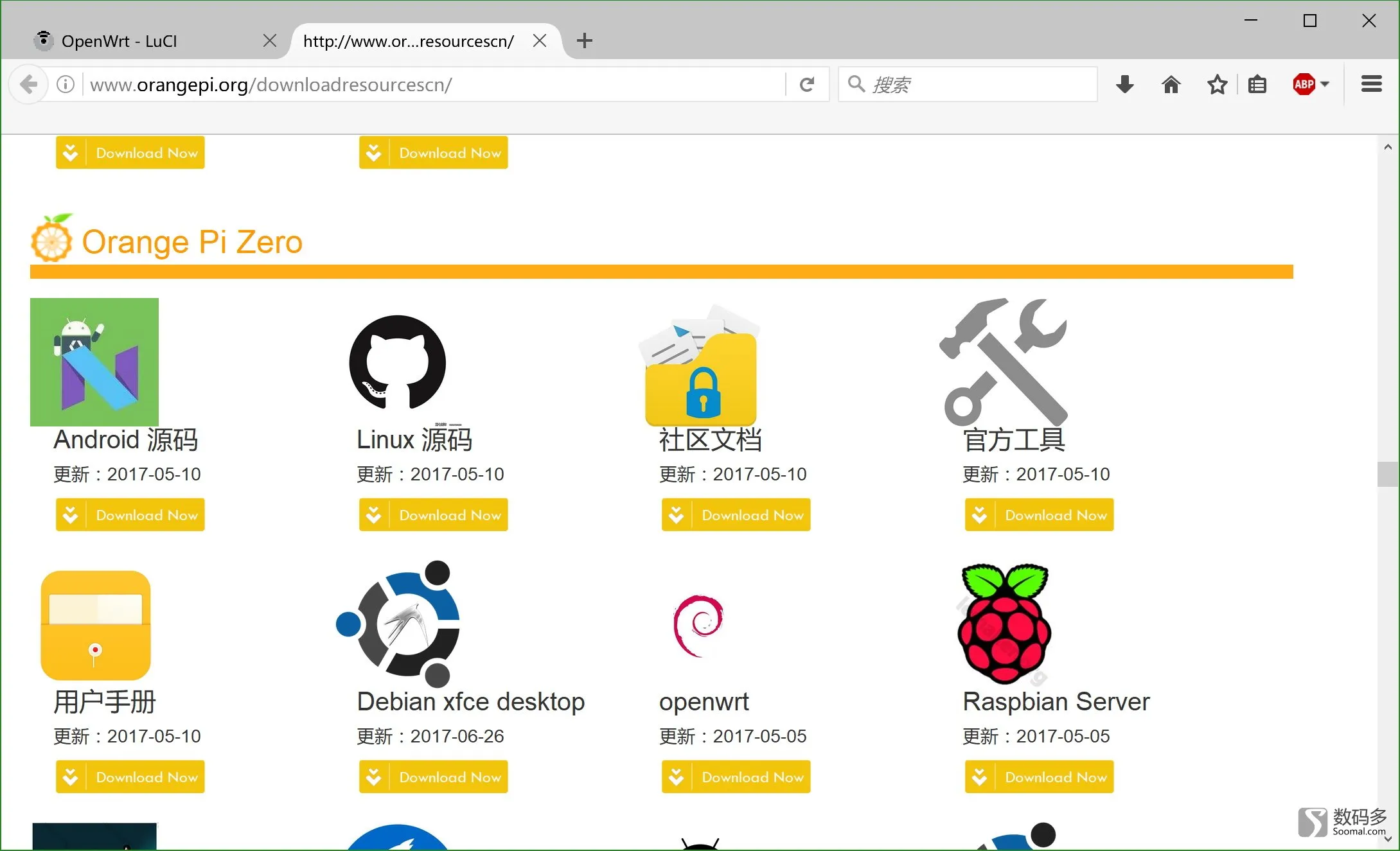Reload the page with refresh icon
This screenshot has height=851, width=1400.
coord(807,84)
